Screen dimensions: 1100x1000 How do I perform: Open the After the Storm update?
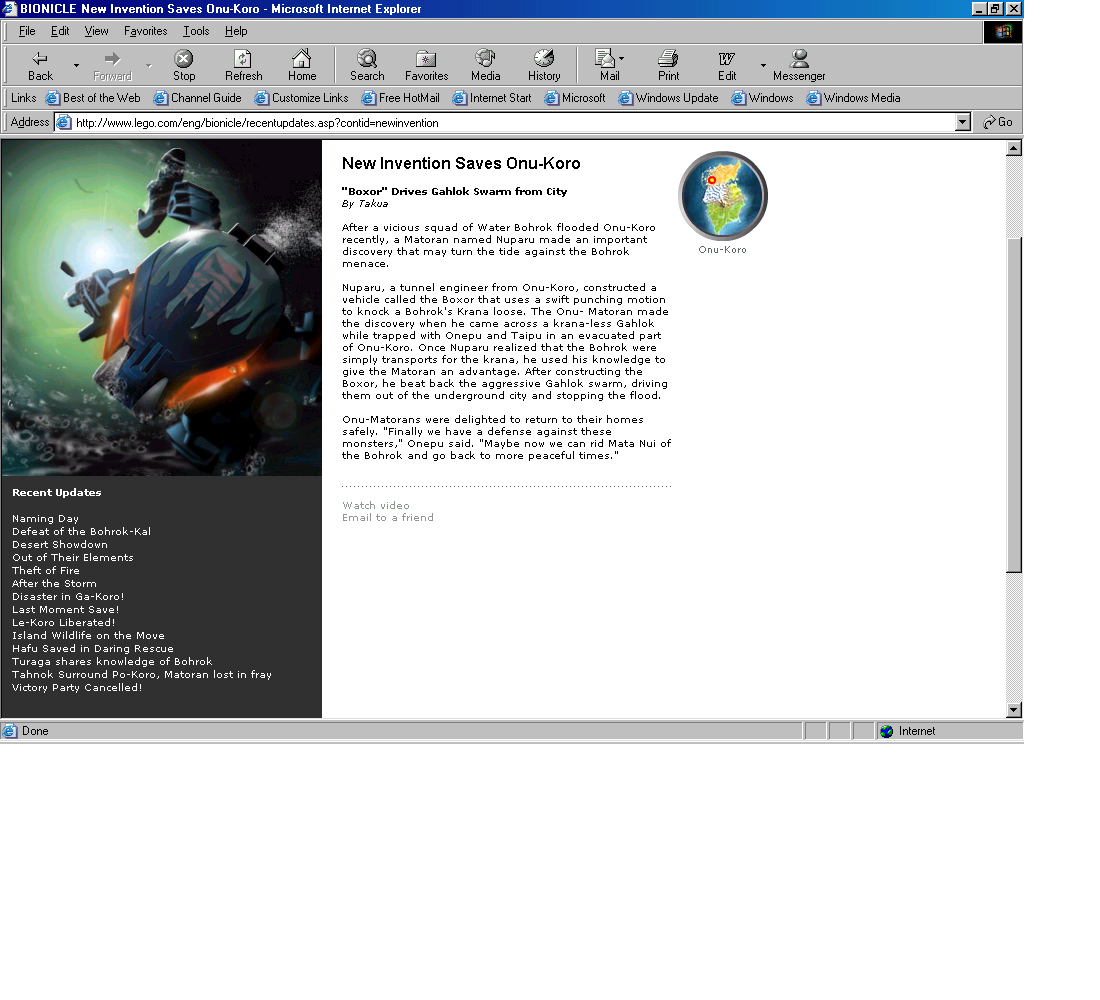click(x=54, y=584)
